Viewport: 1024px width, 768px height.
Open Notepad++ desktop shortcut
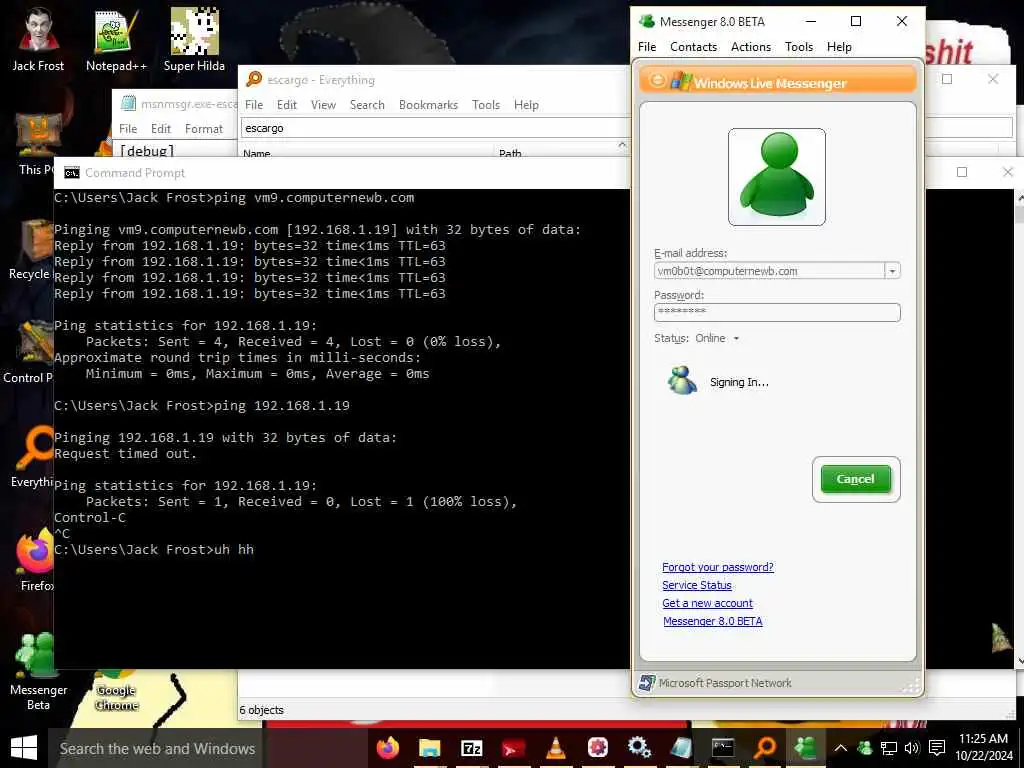pyautogui.click(x=116, y=40)
